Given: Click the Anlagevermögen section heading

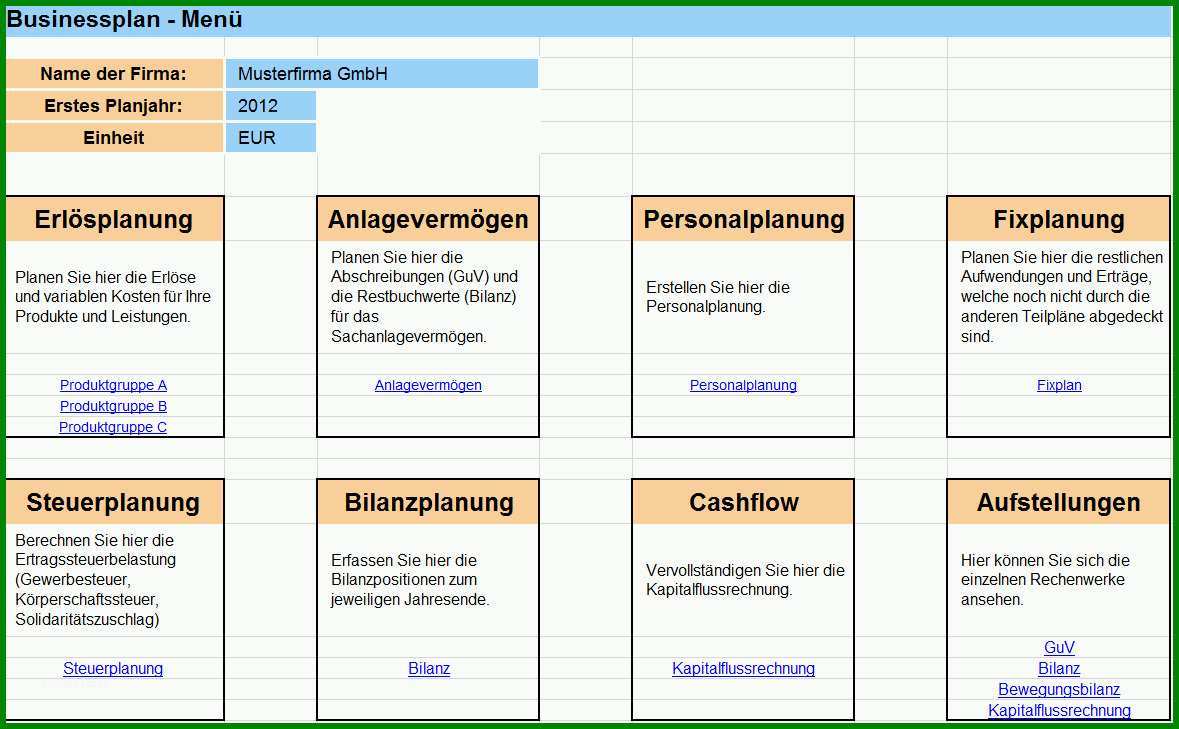Looking at the screenshot, I should pyautogui.click(x=428, y=219).
